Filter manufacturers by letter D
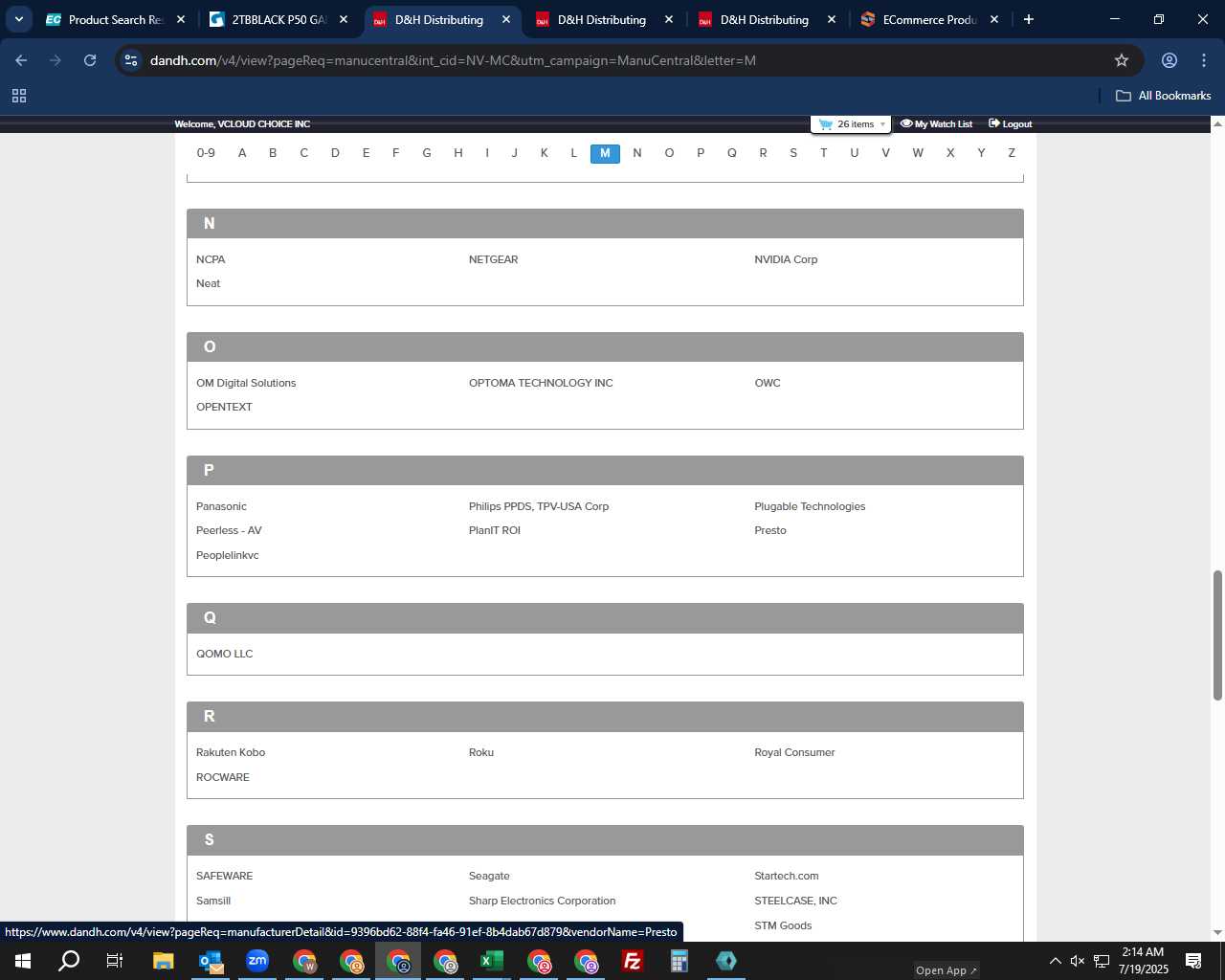 click(335, 153)
